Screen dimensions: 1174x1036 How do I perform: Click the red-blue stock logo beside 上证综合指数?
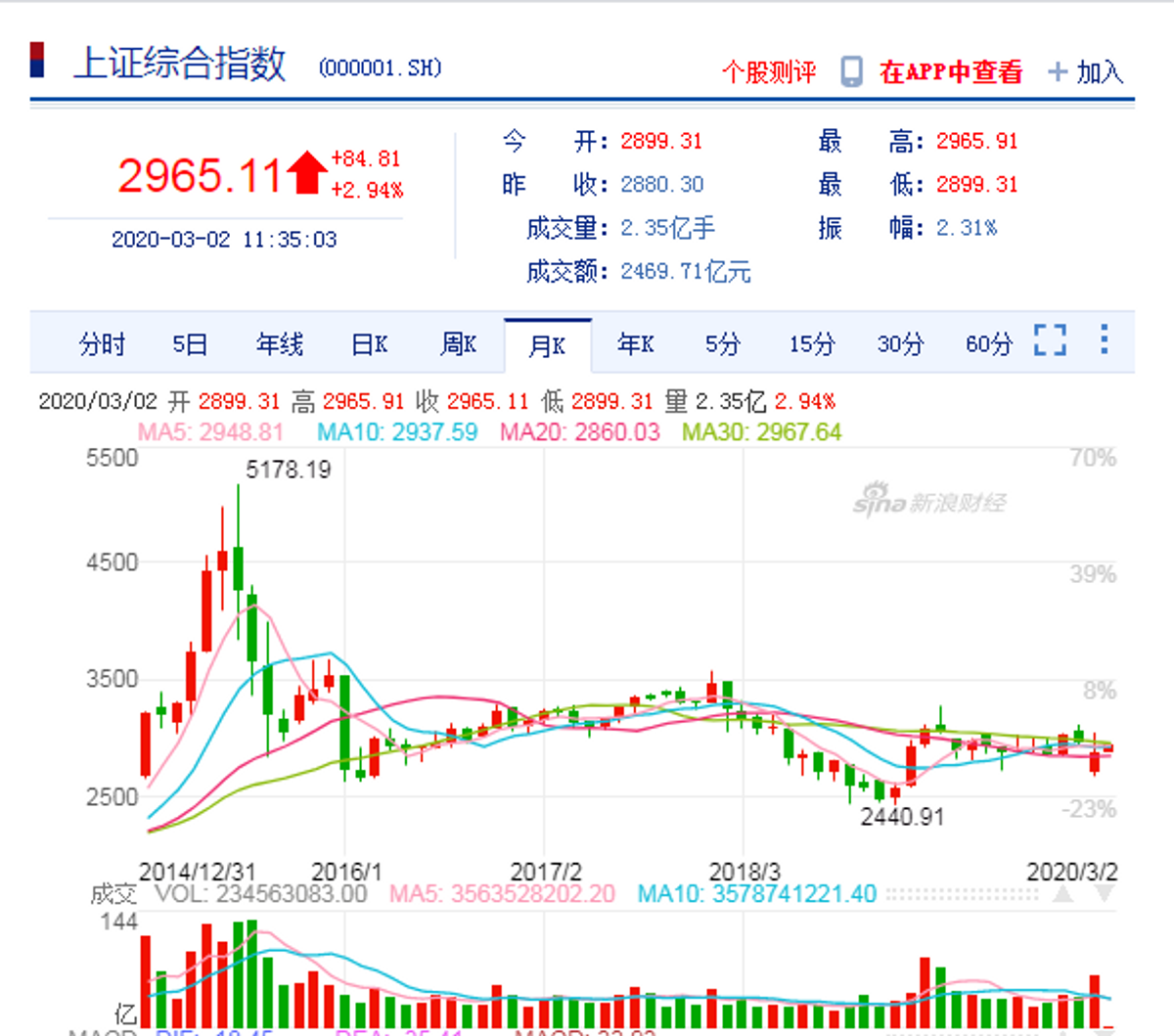37,60
